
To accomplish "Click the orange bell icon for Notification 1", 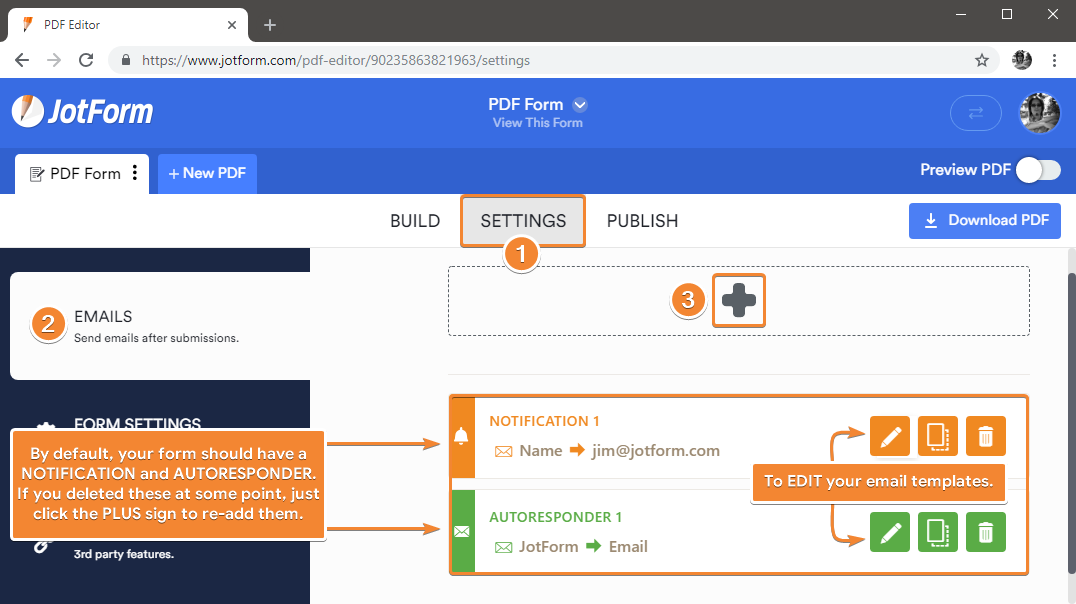I will pos(462,437).
